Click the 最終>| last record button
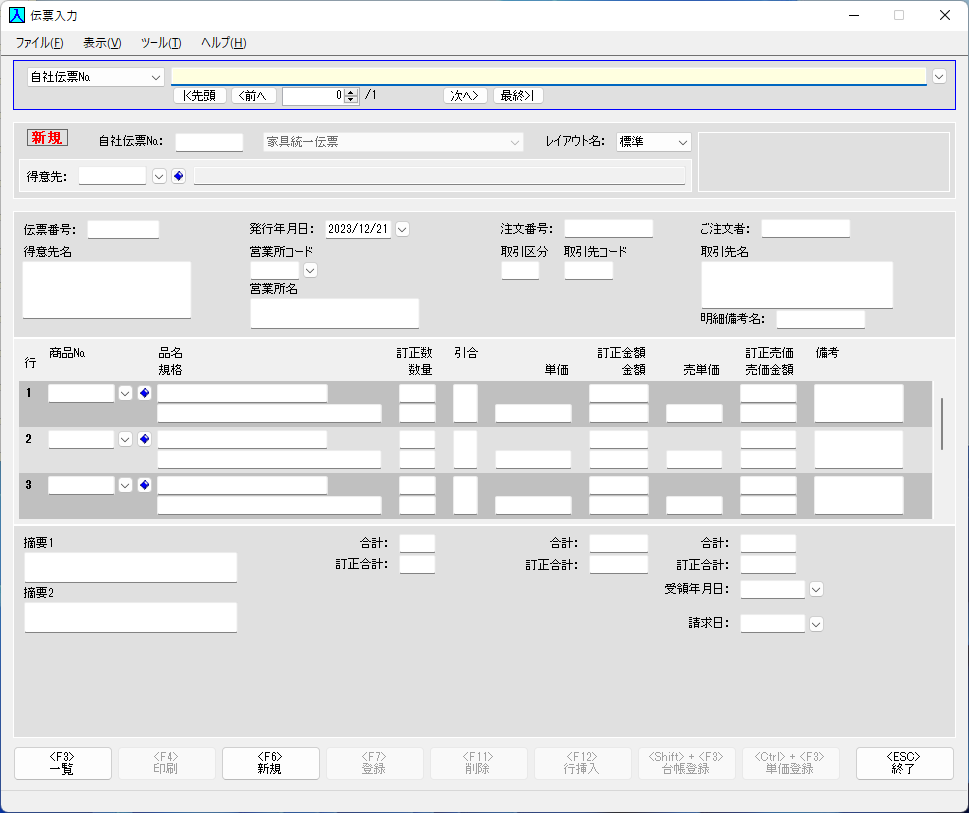 518,96
